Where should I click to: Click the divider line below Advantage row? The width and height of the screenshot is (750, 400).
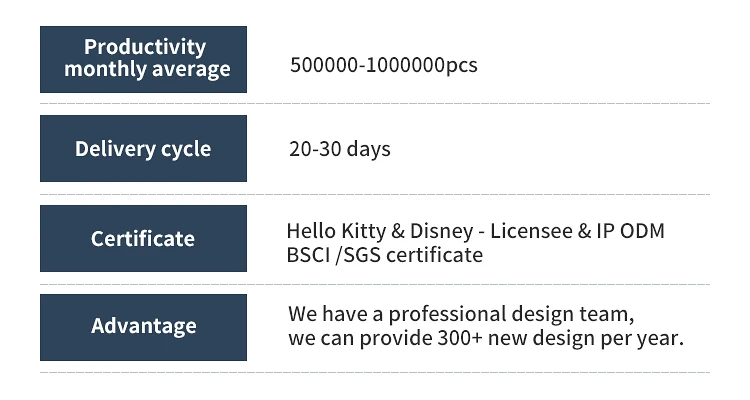click(x=375, y=372)
